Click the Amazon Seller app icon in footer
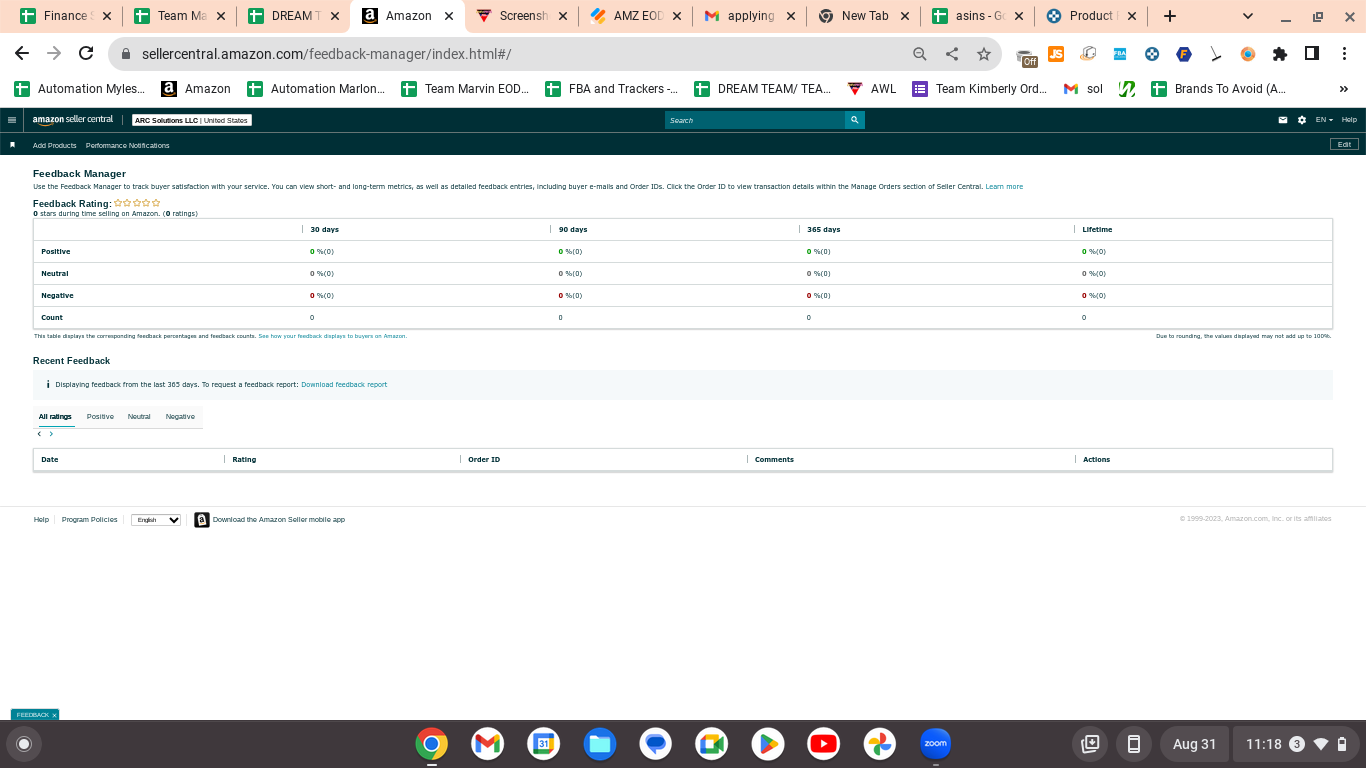Viewport: 1366px width, 768px height. 202,520
